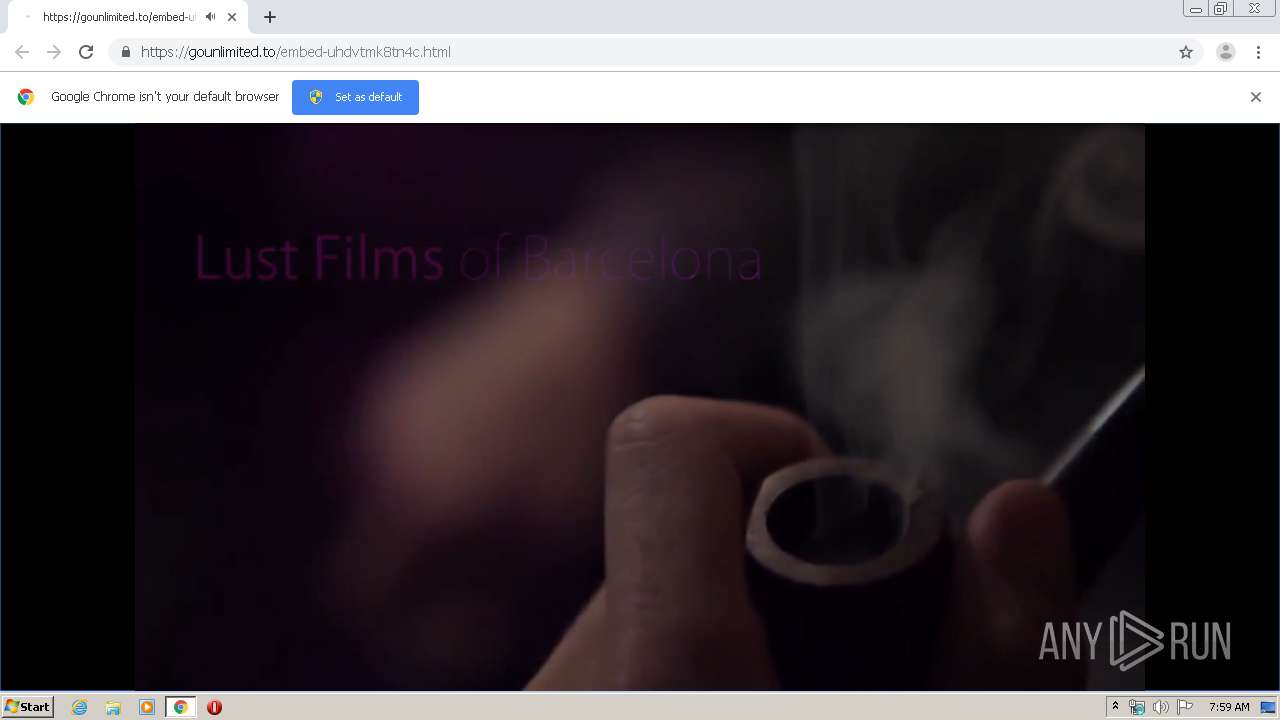1280x720 pixels.
Task: Click the address bar URL
Action: (x=296, y=52)
